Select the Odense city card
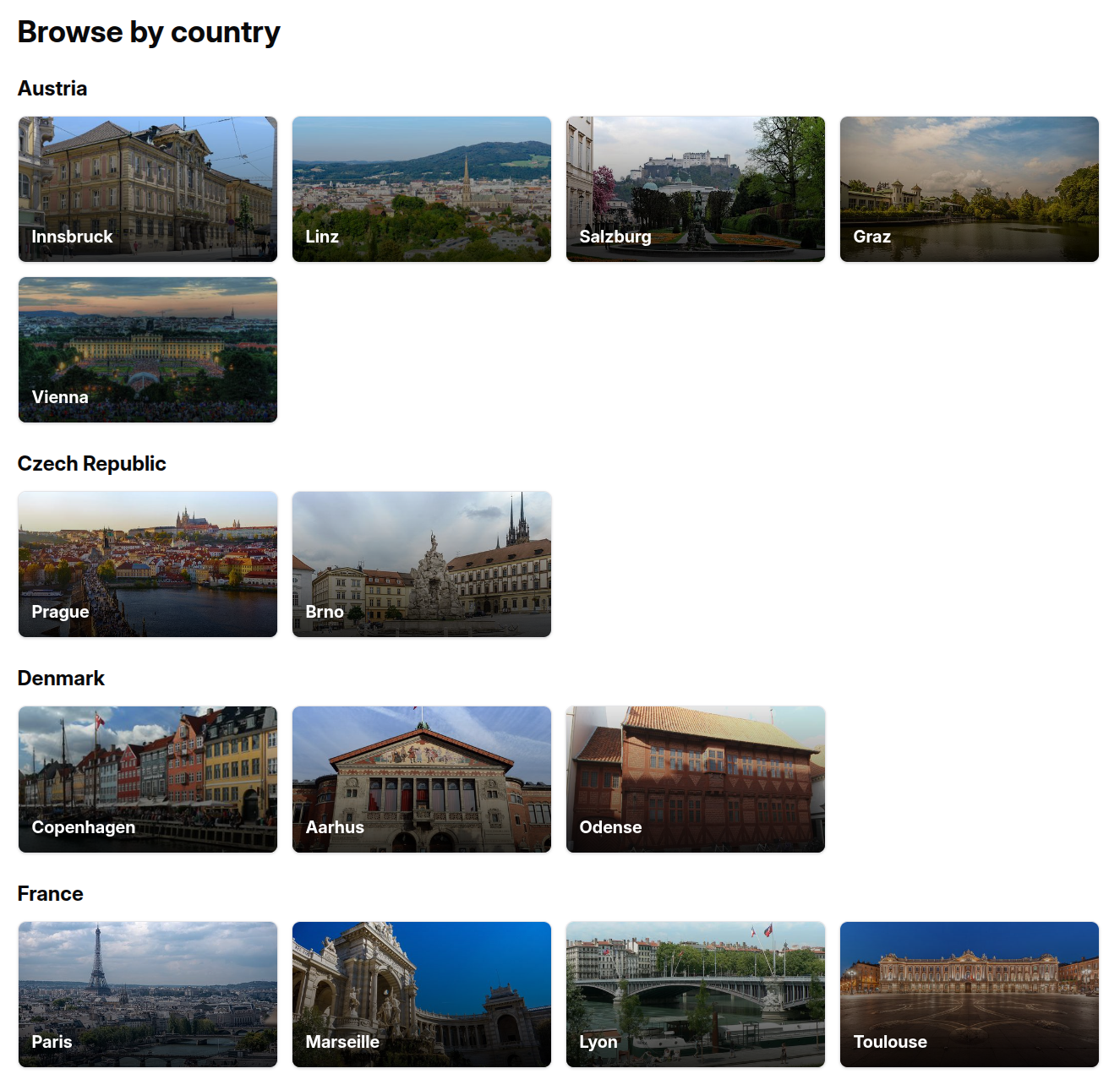 pyautogui.click(x=696, y=779)
